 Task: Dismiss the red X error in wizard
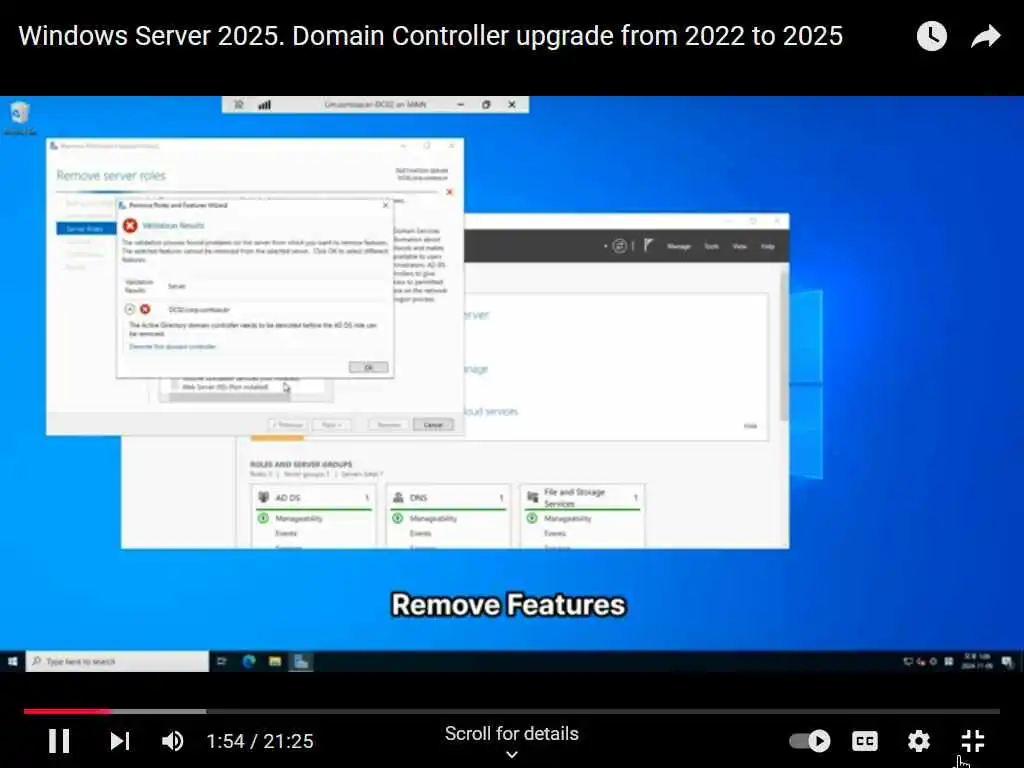449,192
